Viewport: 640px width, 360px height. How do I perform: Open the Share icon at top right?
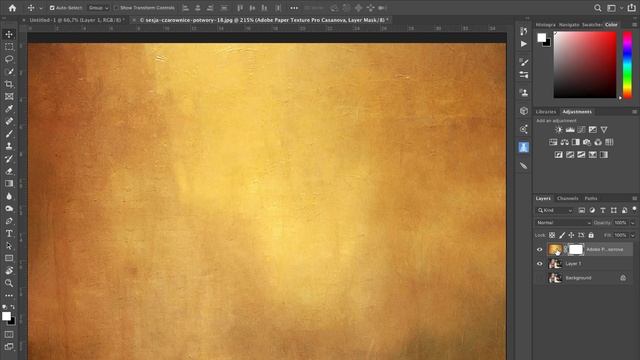(631, 7)
